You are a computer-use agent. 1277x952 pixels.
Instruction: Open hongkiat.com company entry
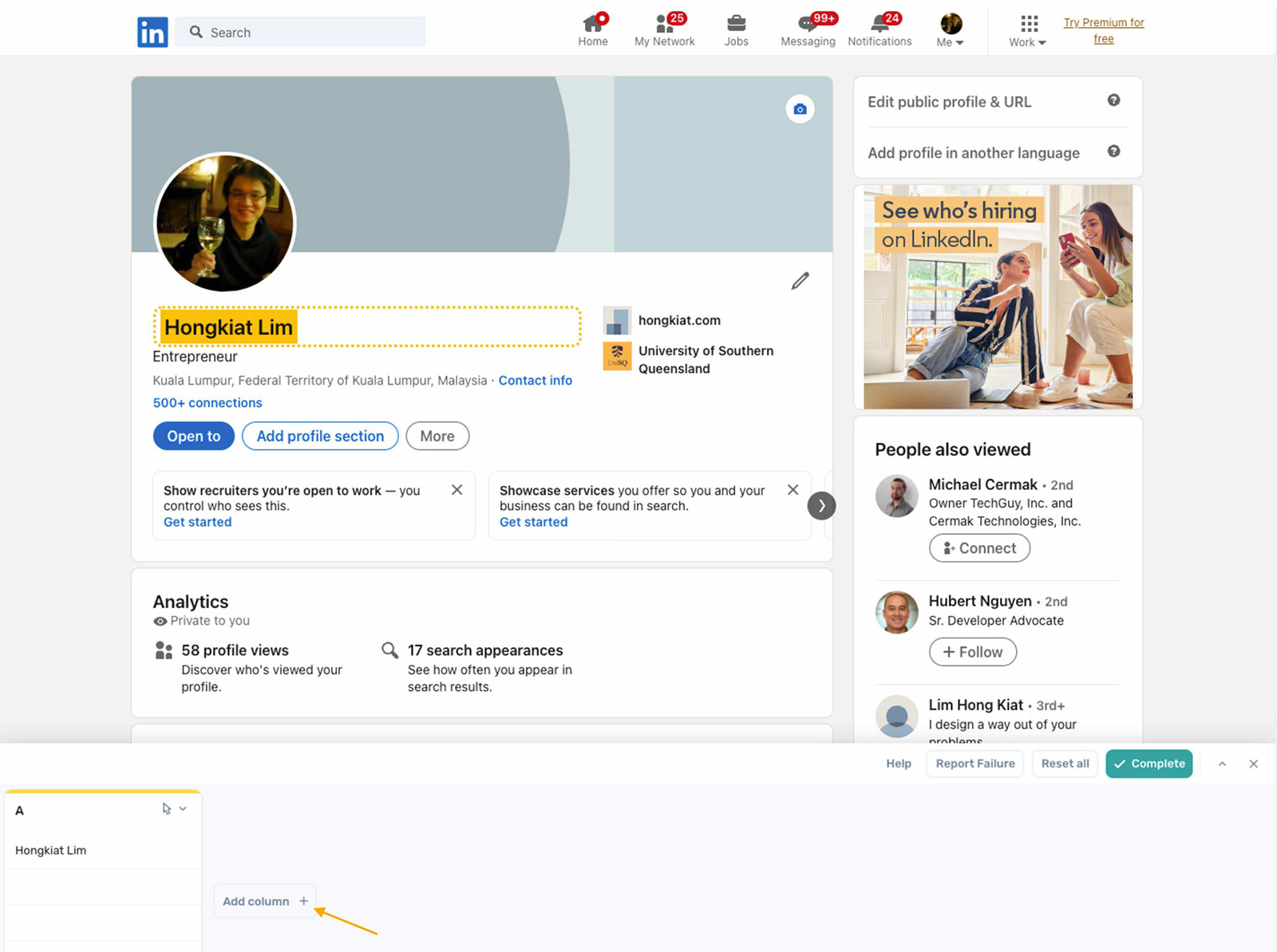(679, 320)
